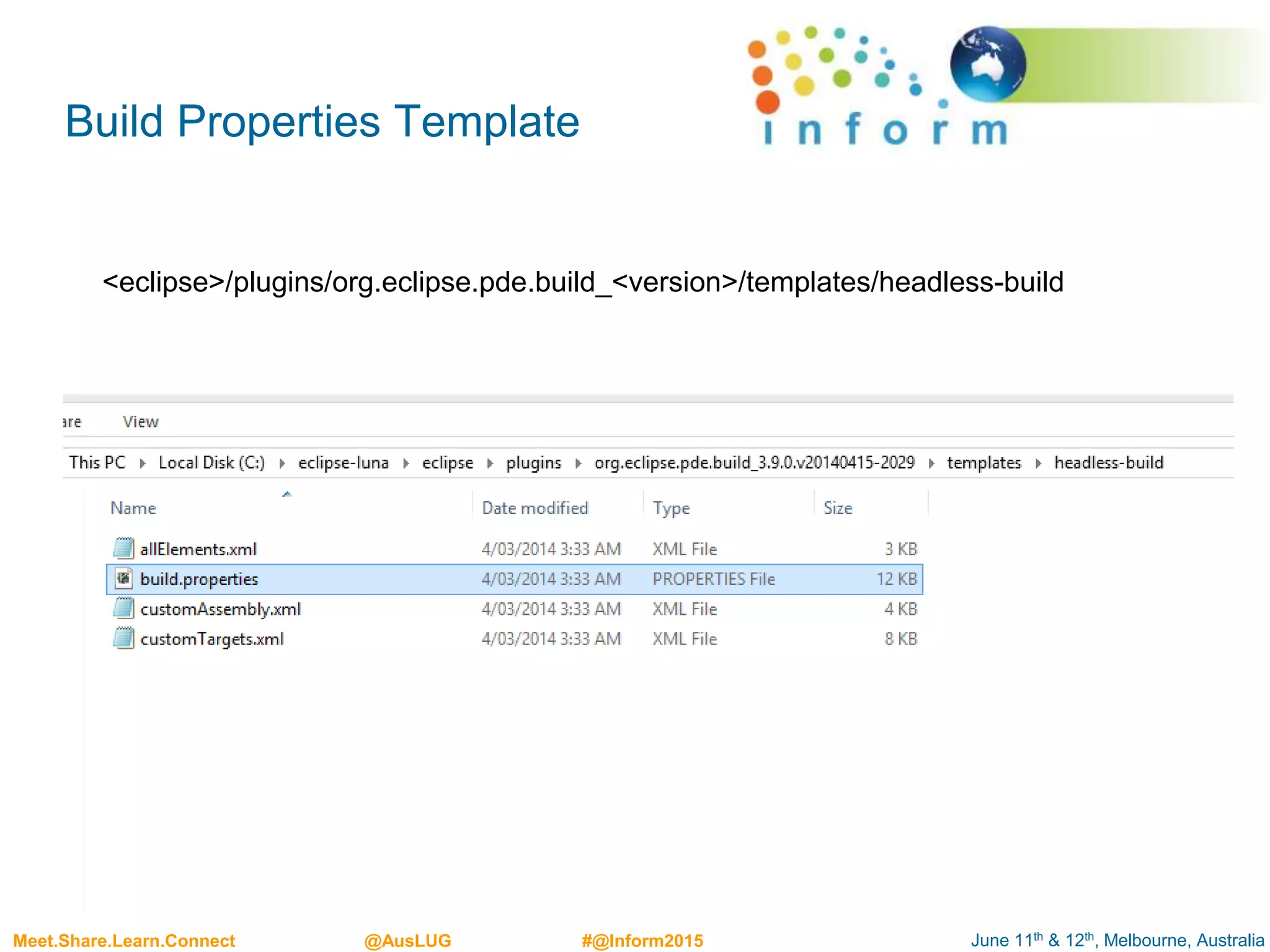Sort by Date modified column header
Image resolution: width=1270 pixels, height=952 pixels.
pyautogui.click(x=535, y=508)
